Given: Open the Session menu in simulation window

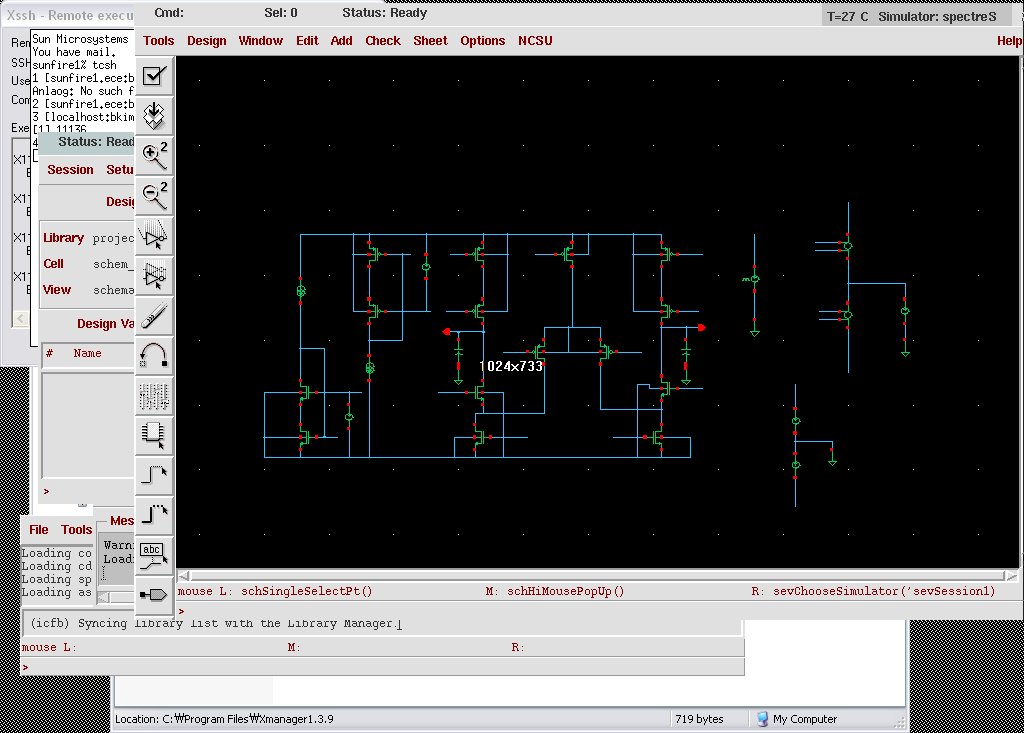Looking at the screenshot, I should [x=70, y=170].
